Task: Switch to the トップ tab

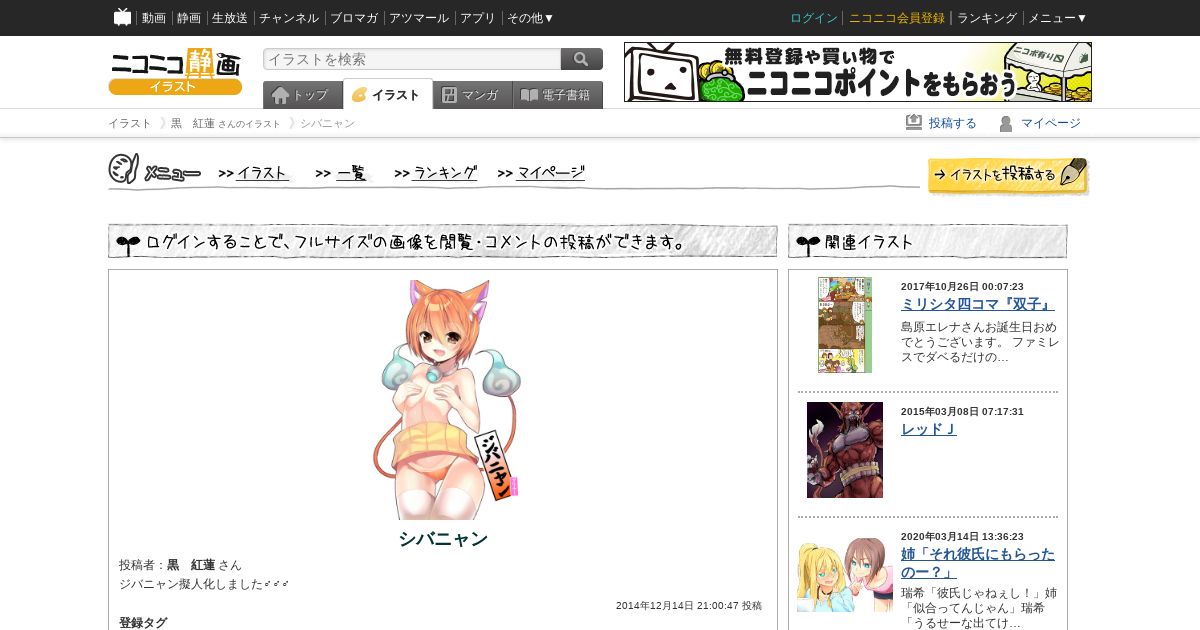Action: pos(303,95)
